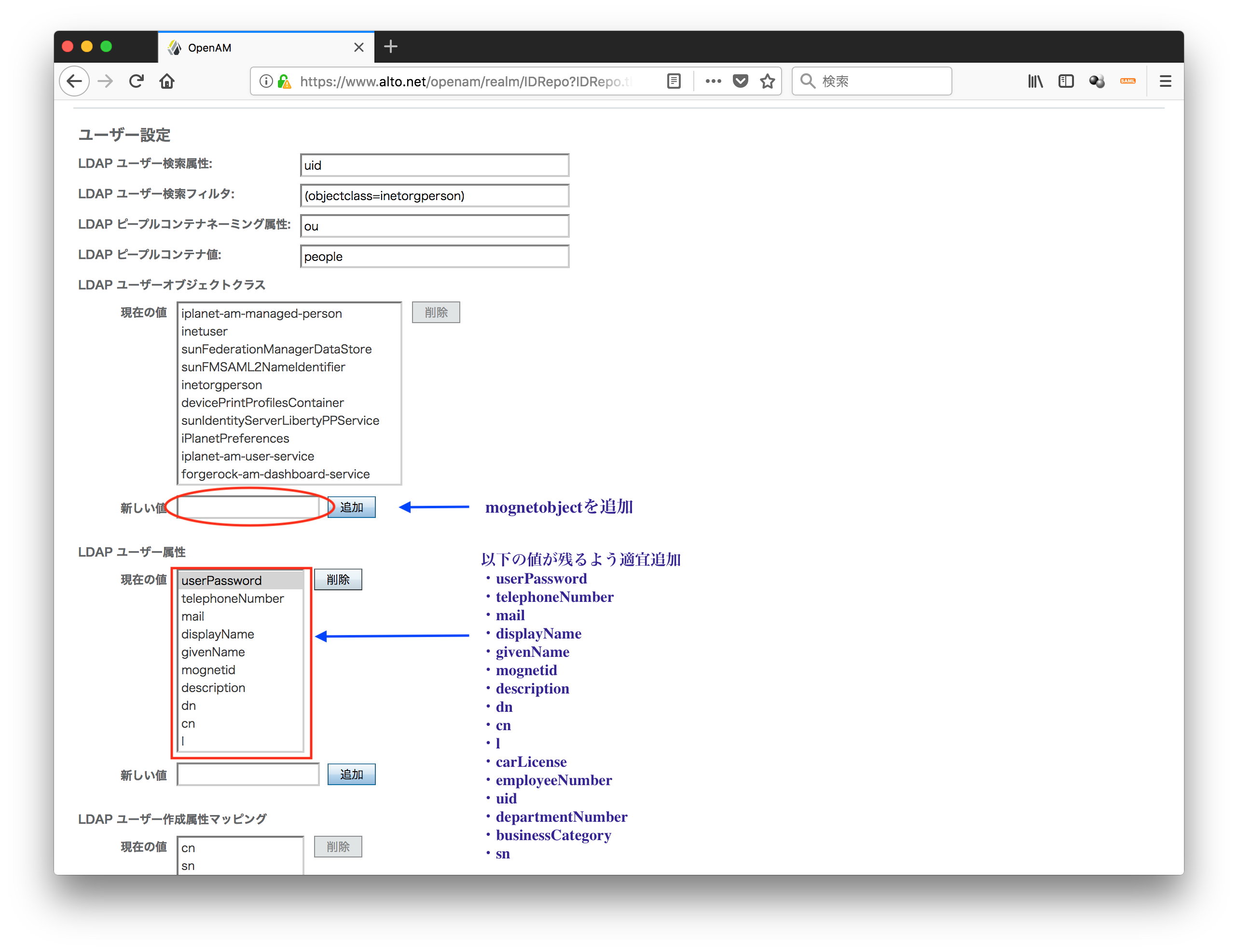Go to the browser home page
The width and height of the screenshot is (1238, 952).
click(166, 81)
